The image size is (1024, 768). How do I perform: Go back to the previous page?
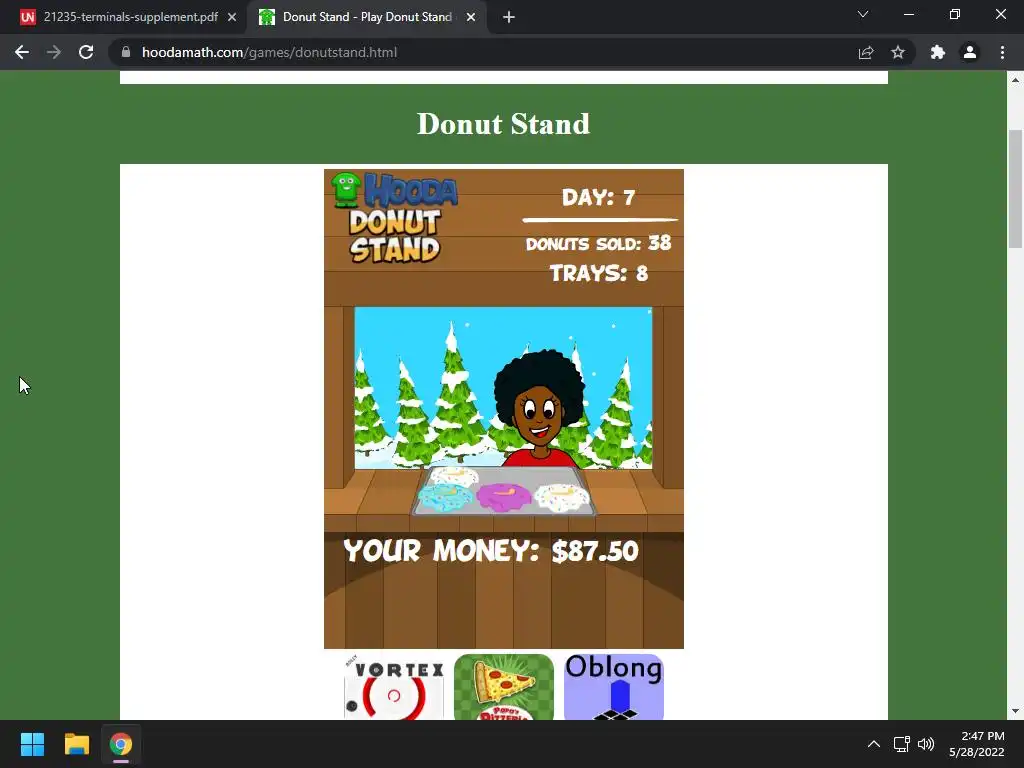22,52
